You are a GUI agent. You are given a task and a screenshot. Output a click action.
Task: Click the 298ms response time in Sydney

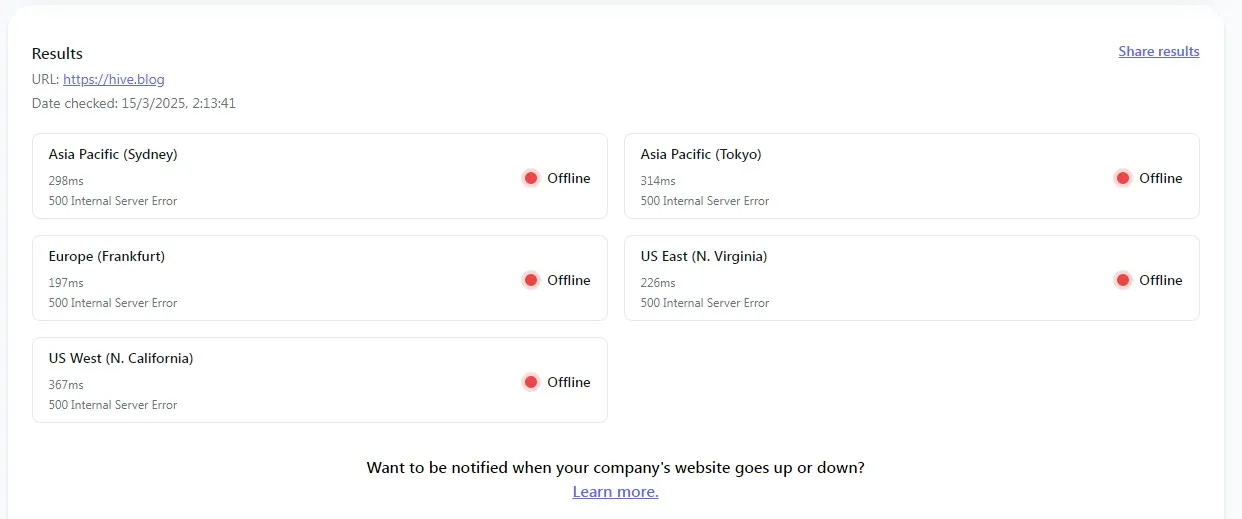pos(66,181)
